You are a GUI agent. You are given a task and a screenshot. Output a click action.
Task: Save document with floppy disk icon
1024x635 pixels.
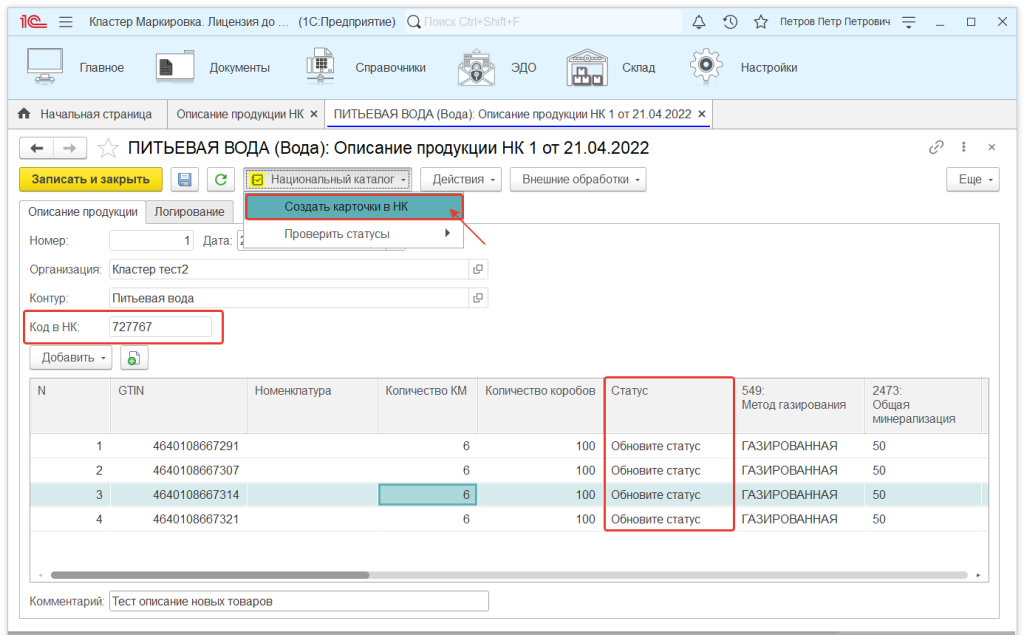(185, 179)
